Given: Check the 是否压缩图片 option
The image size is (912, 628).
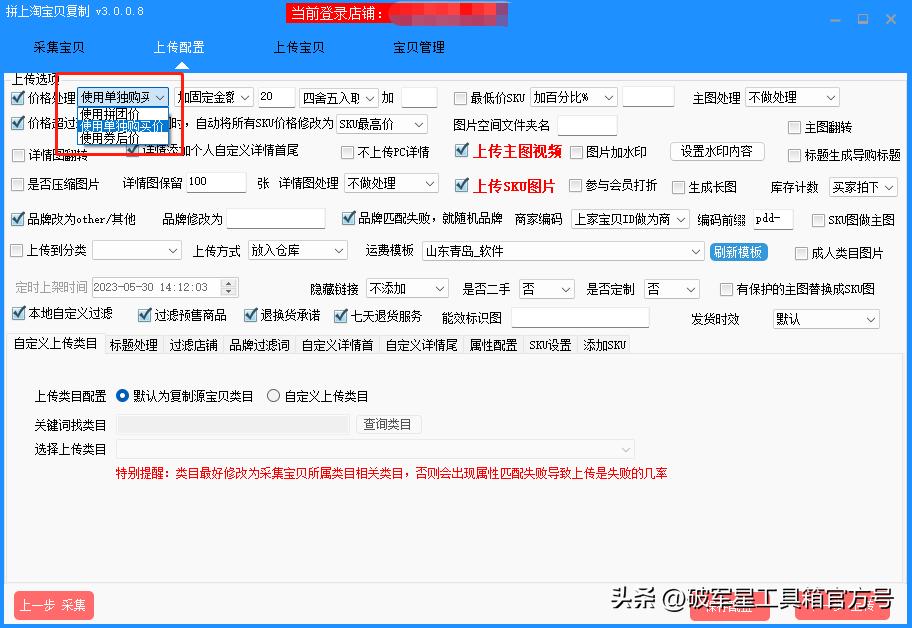Looking at the screenshot, I should [20, 186].
